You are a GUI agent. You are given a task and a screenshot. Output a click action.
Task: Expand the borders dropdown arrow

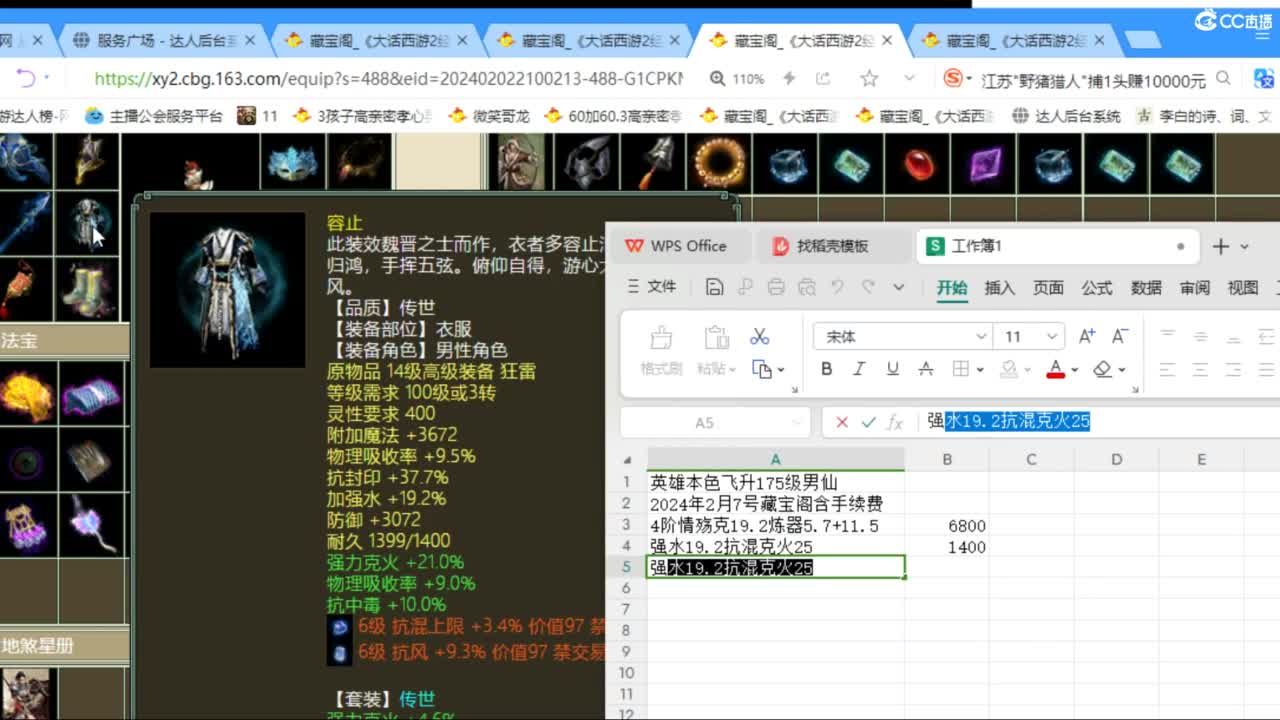(980, 370)
